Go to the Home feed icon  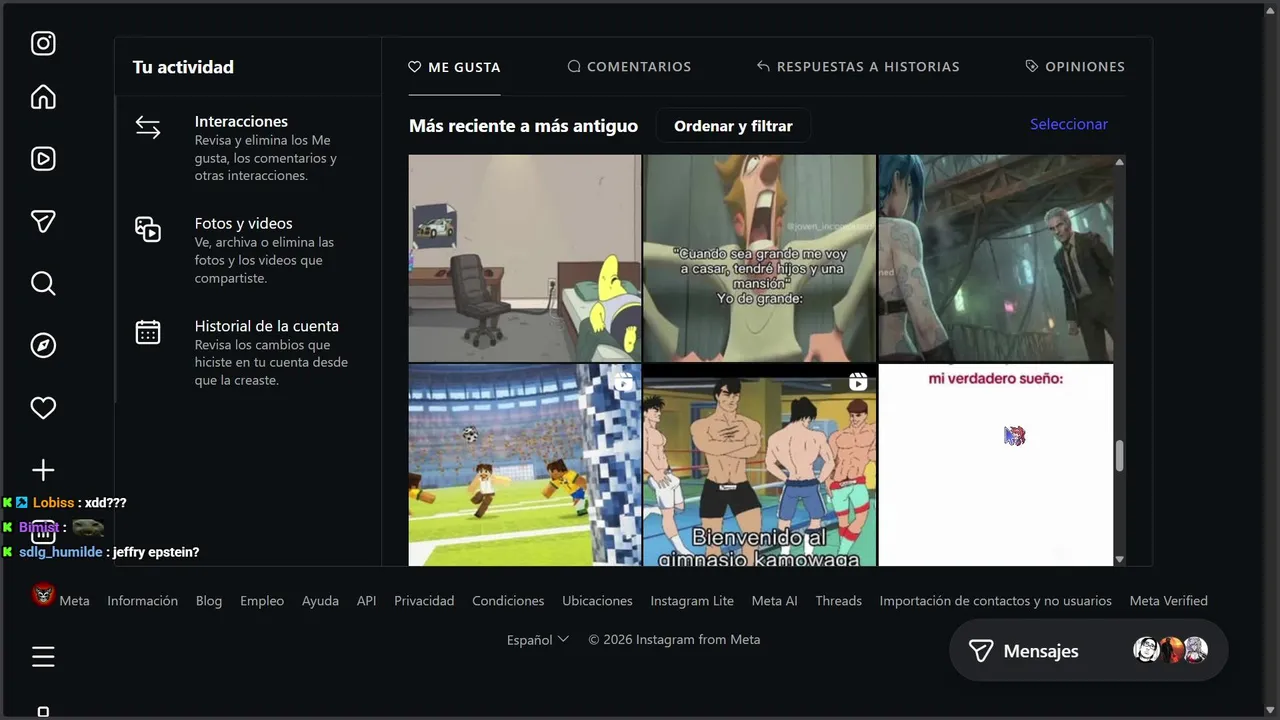pyautogui.click(x=43, y=97)
